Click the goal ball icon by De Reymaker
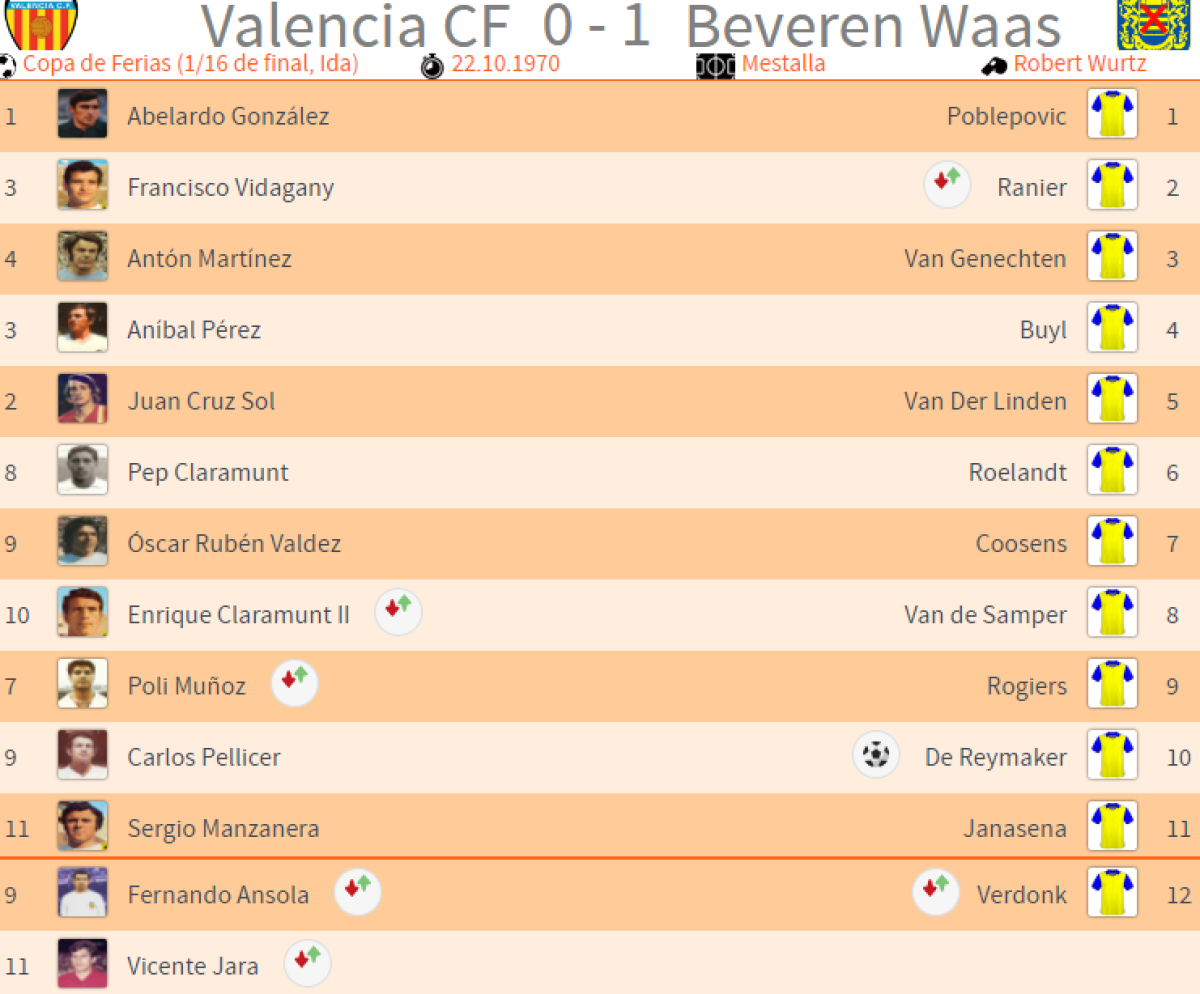 876,755
